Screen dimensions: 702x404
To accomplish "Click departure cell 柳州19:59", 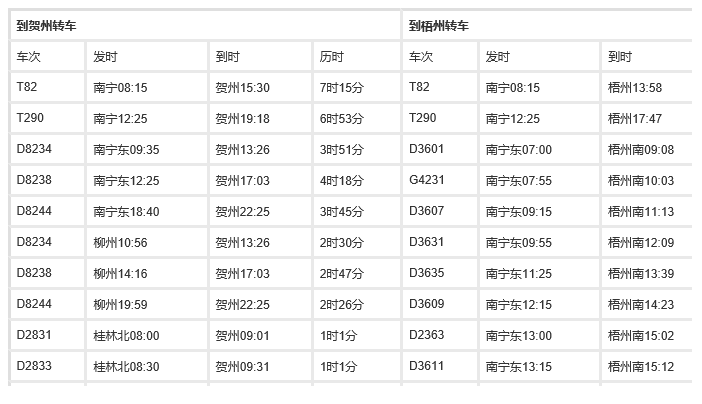I will coord(120,305).
